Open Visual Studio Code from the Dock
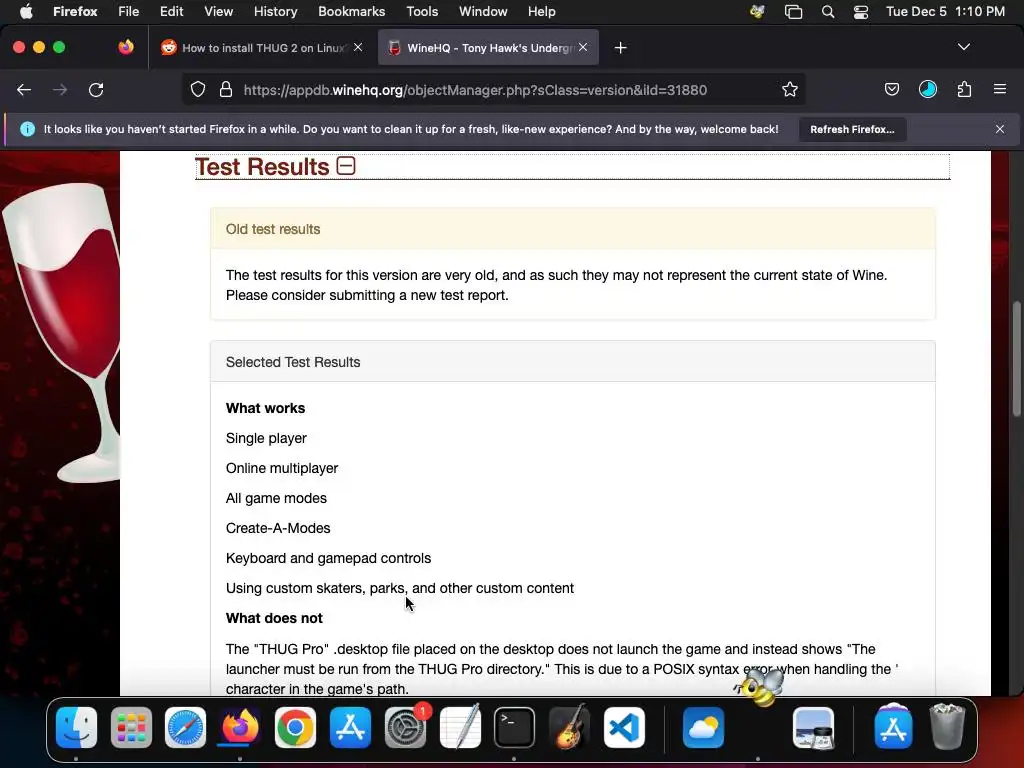Screen dimensions: 1024x768 pos(624,727)
